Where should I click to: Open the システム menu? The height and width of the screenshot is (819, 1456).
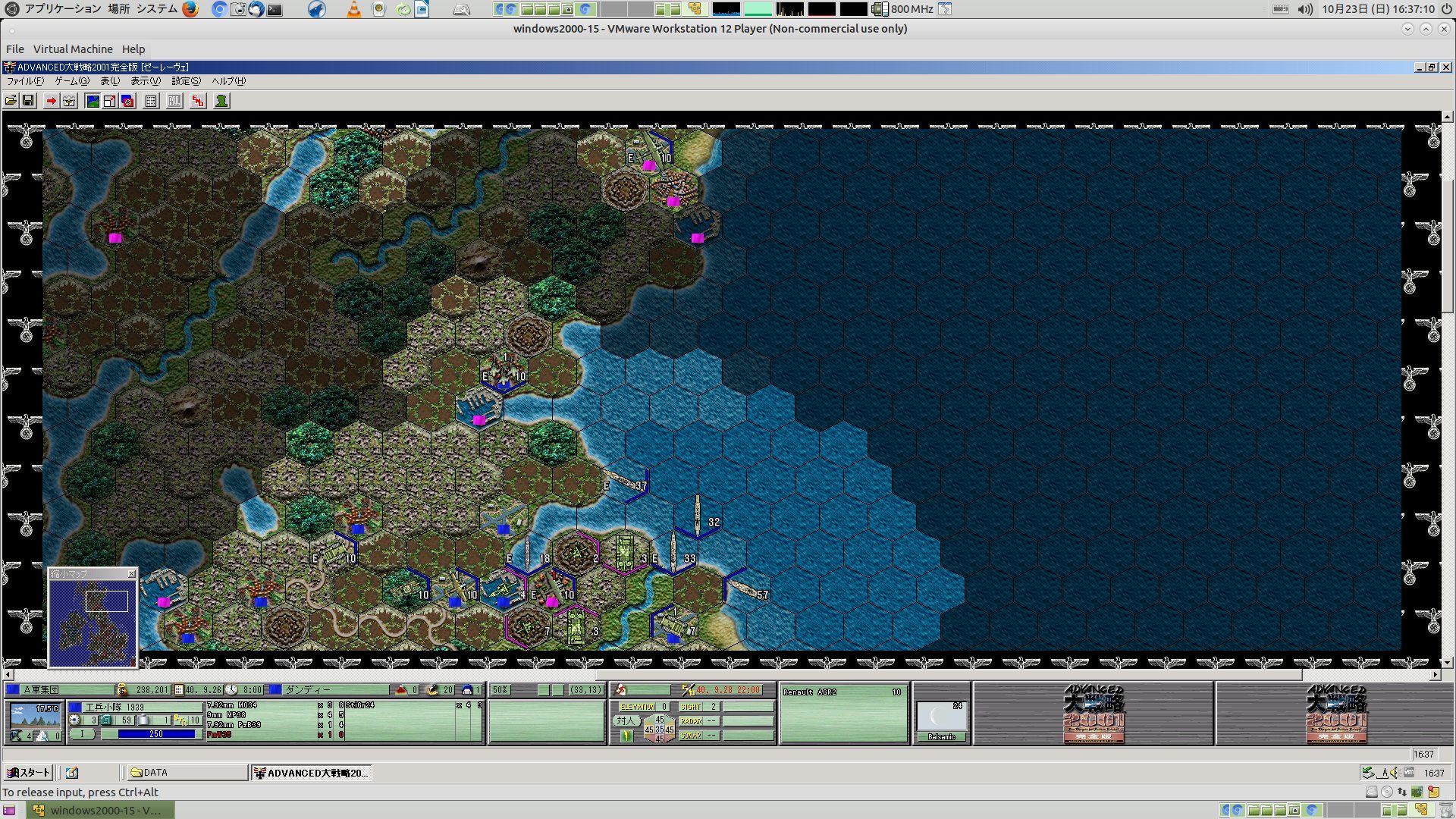[156, 9]
